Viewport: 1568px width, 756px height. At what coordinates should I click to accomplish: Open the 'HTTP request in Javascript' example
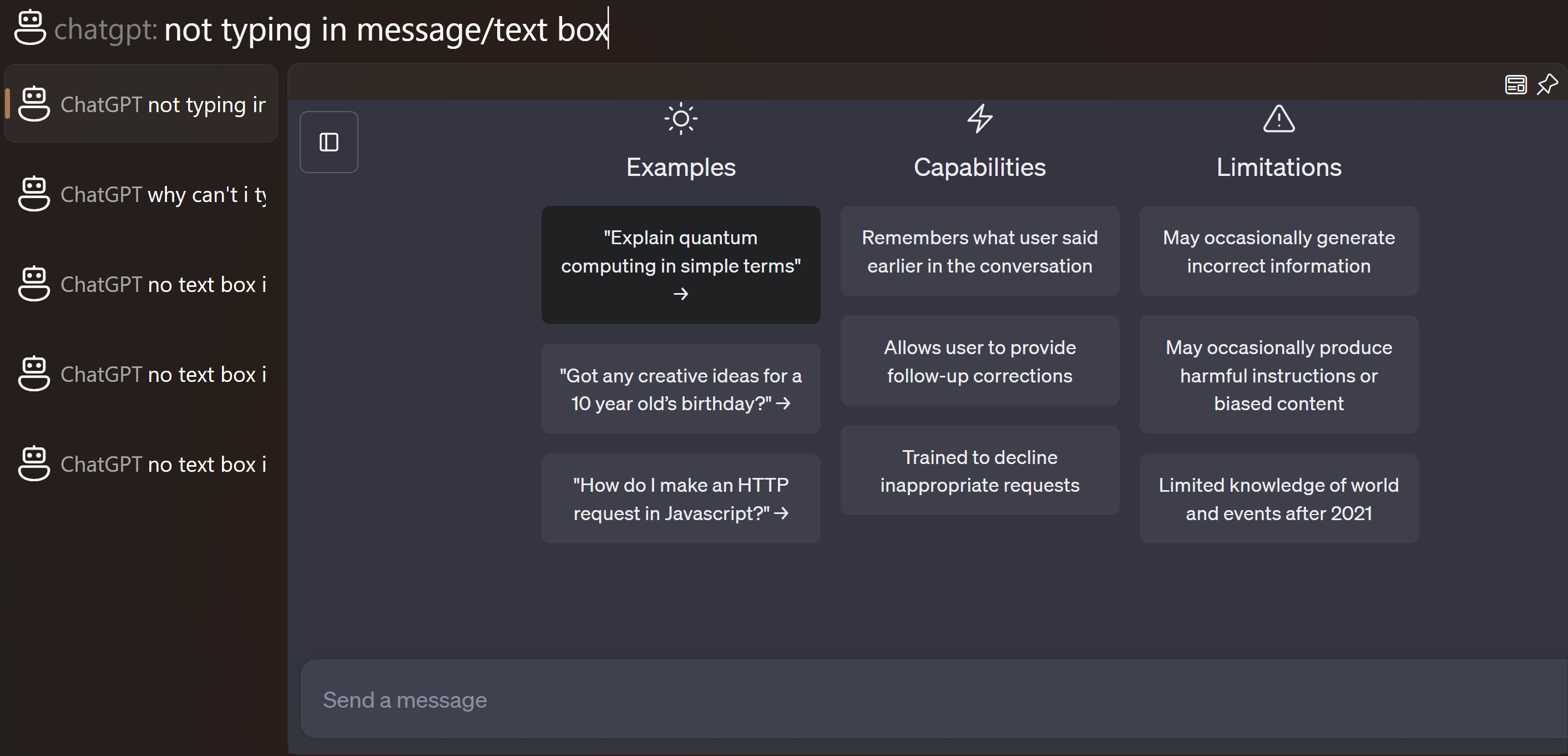tap(680, 498)
